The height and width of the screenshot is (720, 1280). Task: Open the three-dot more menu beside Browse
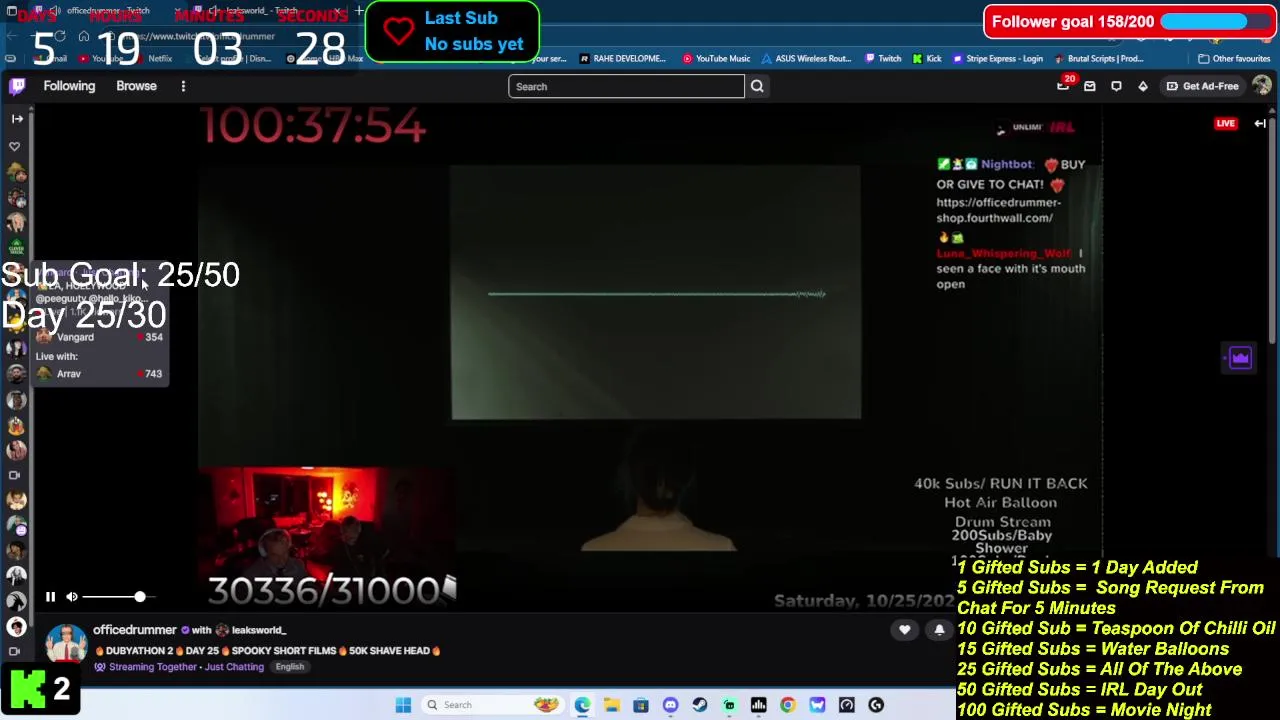coord(183,86)
